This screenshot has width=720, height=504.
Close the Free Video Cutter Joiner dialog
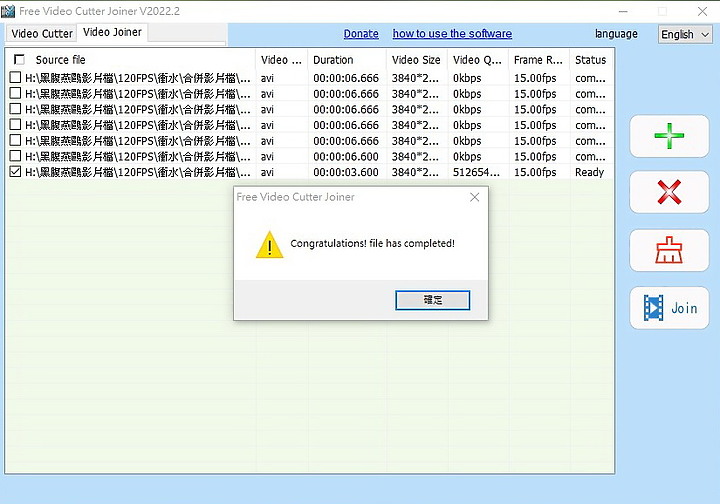(474, 197)
